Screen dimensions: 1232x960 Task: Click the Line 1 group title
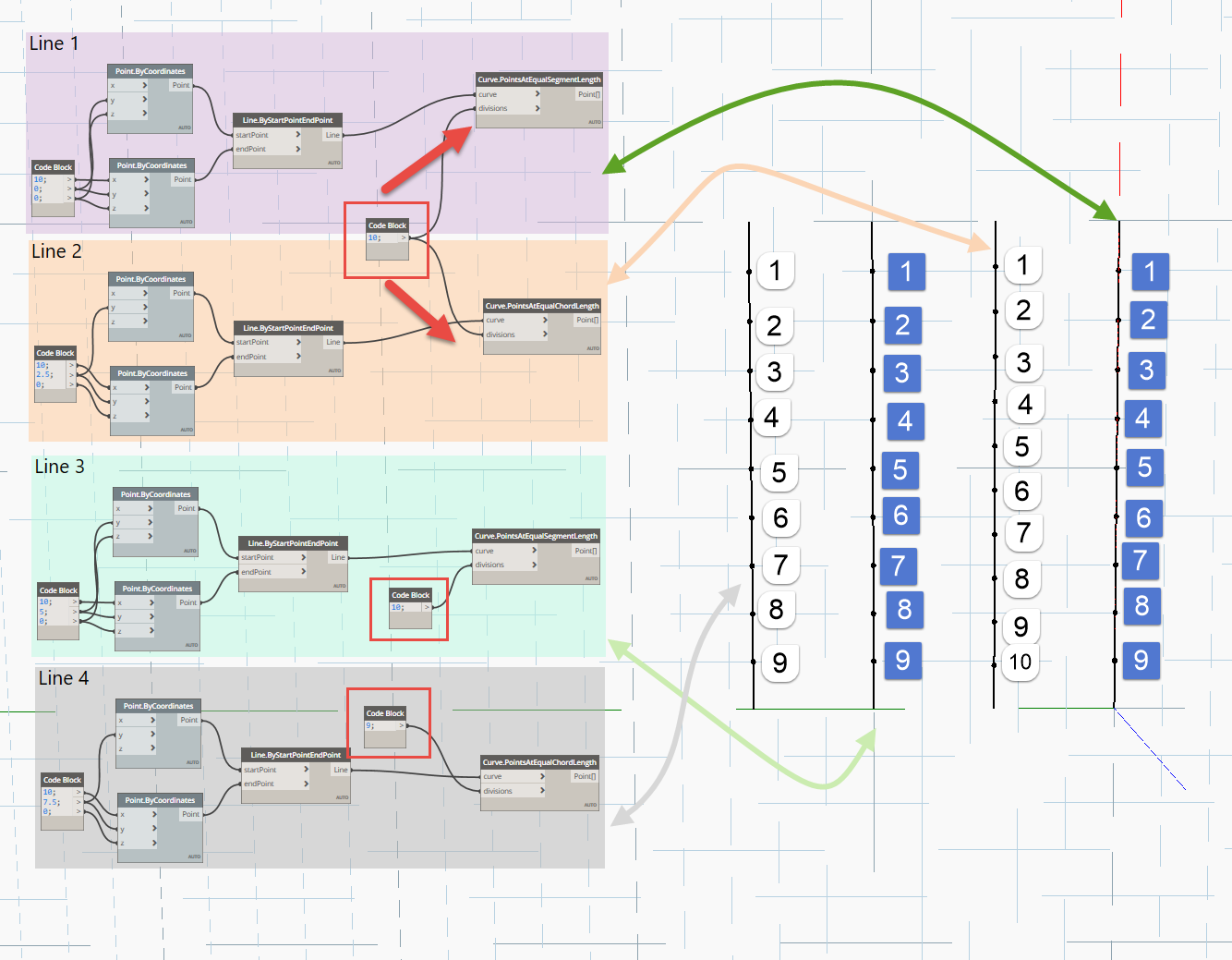[x=54, y=43]
